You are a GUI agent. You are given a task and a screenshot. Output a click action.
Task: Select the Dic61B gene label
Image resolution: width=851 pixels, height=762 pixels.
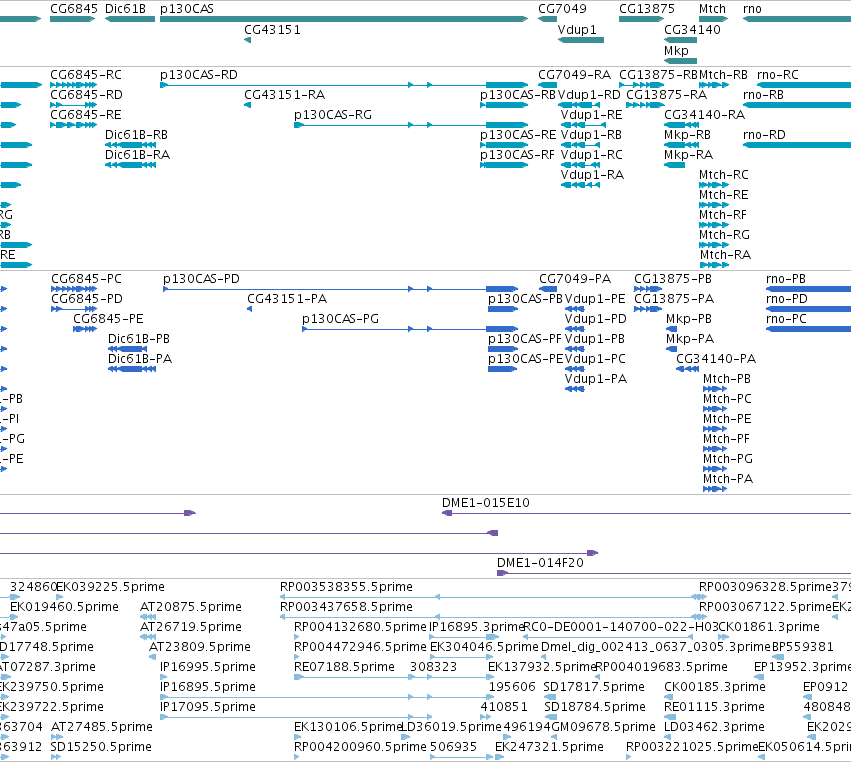pos(125,9)
